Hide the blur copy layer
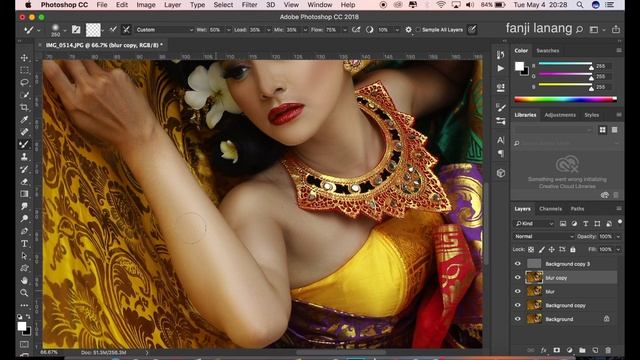The image size is (640, 360). (518, 278)
